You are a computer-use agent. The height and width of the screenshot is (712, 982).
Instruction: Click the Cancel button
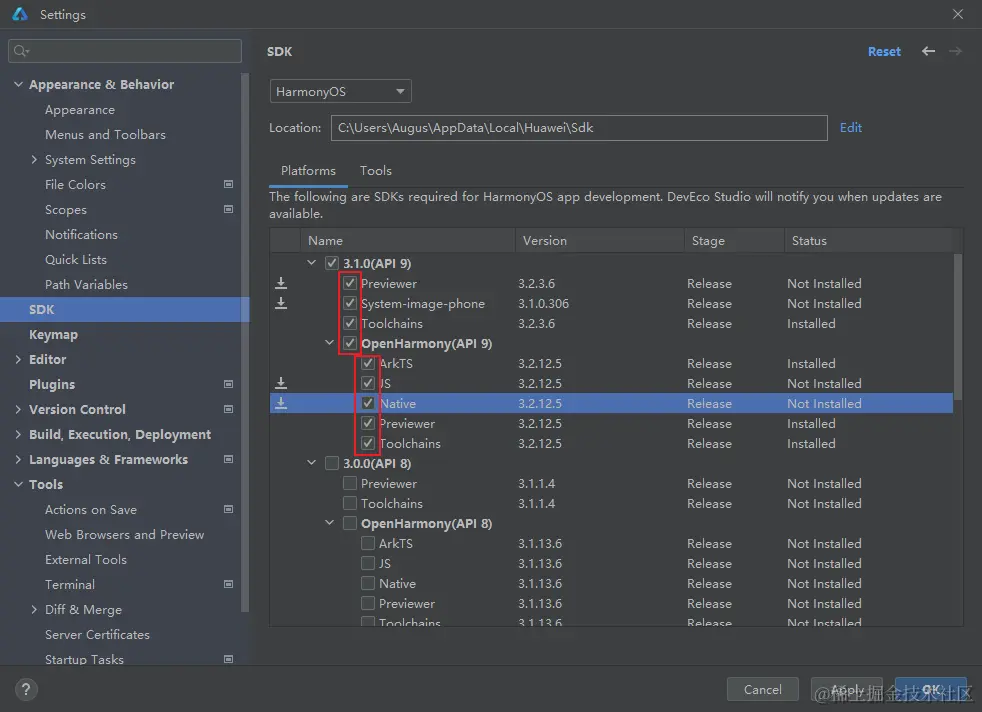762,689
